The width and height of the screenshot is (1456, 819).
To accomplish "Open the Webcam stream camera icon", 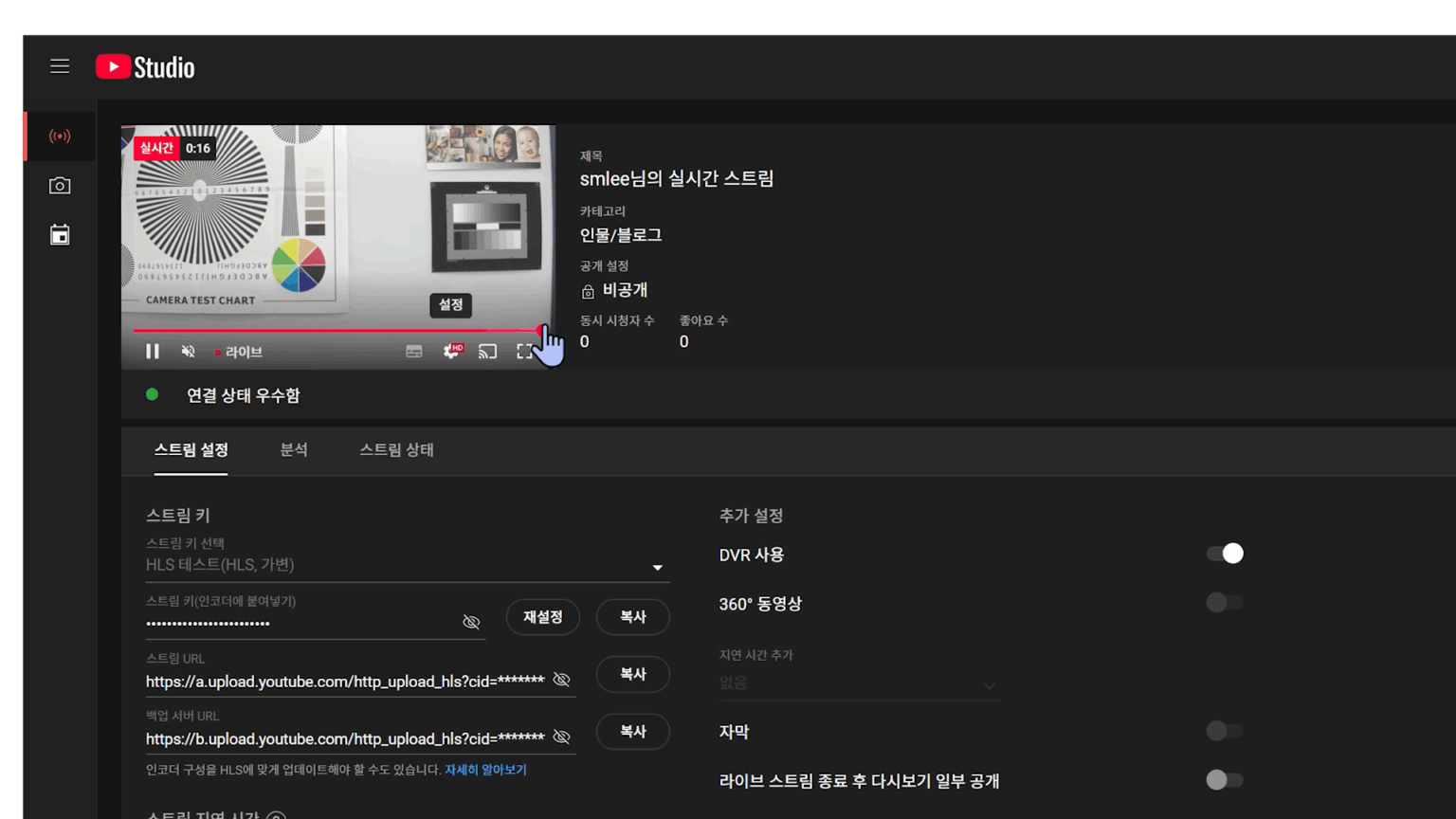I will 59,185.
